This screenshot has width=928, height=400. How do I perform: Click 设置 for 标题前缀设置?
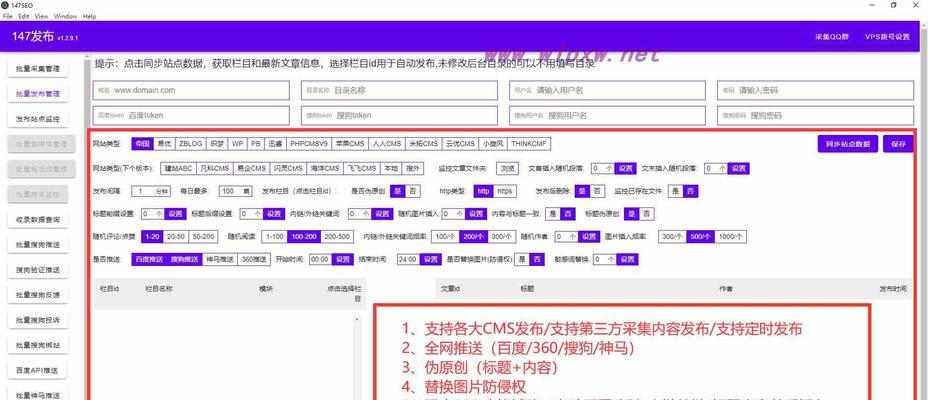coord(175,214)
